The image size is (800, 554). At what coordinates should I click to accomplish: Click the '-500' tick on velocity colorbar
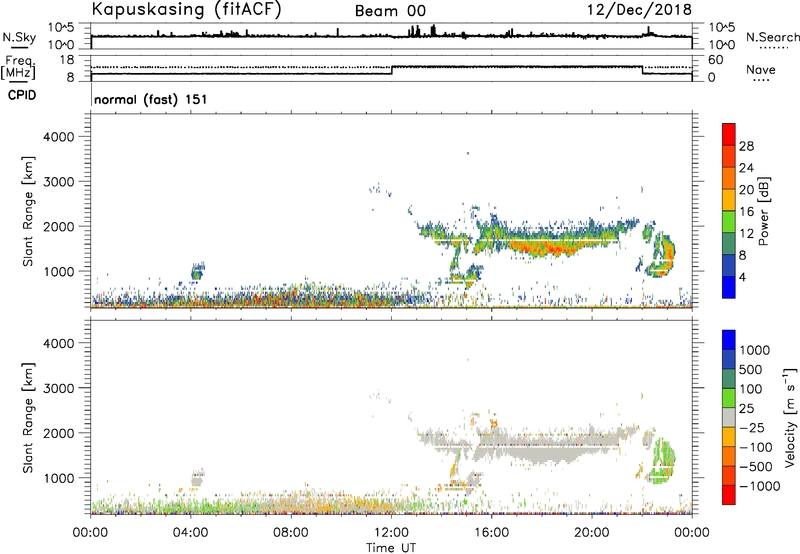pos(756,466)
